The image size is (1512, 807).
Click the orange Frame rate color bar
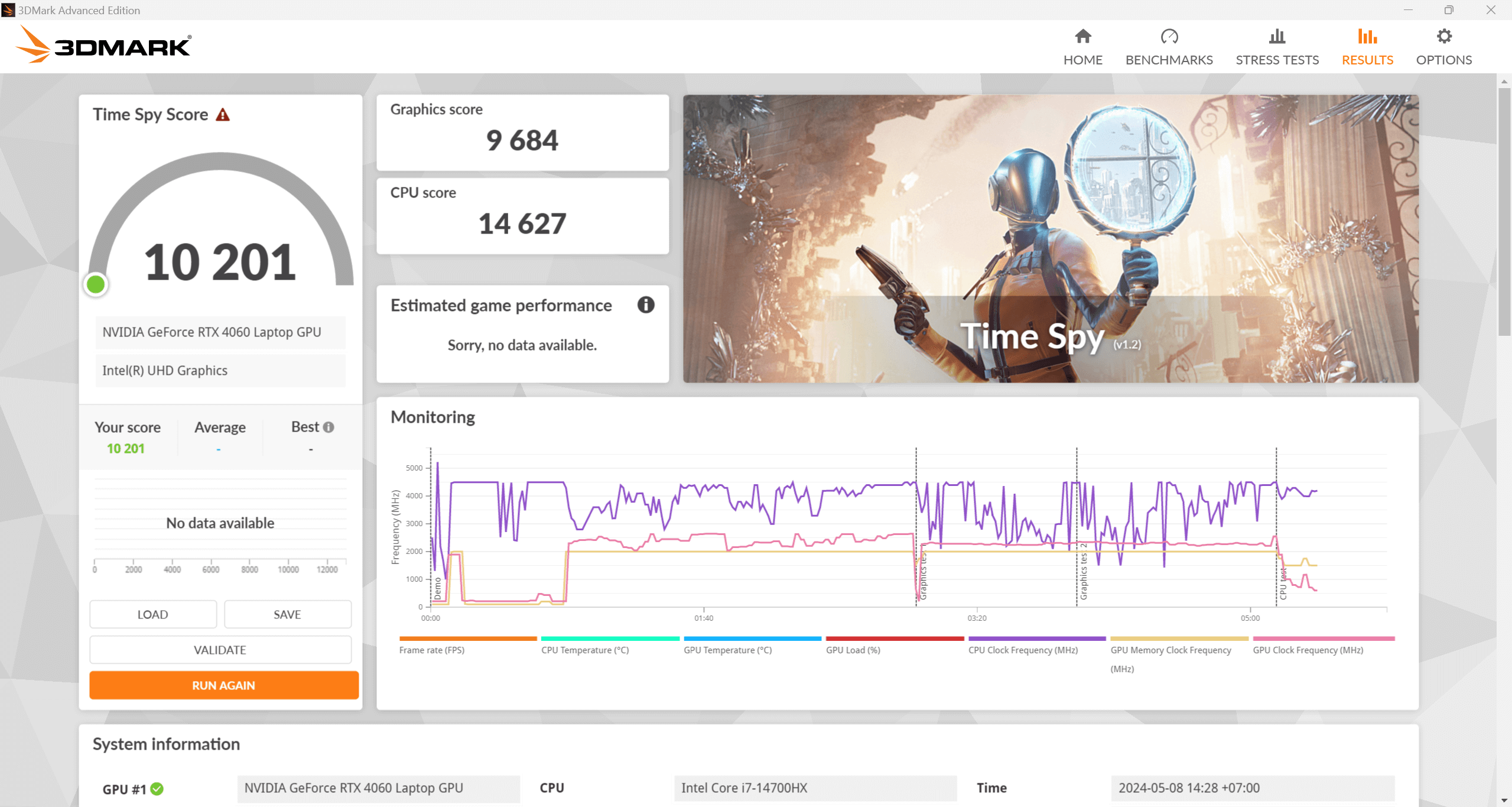coord(468,639)
